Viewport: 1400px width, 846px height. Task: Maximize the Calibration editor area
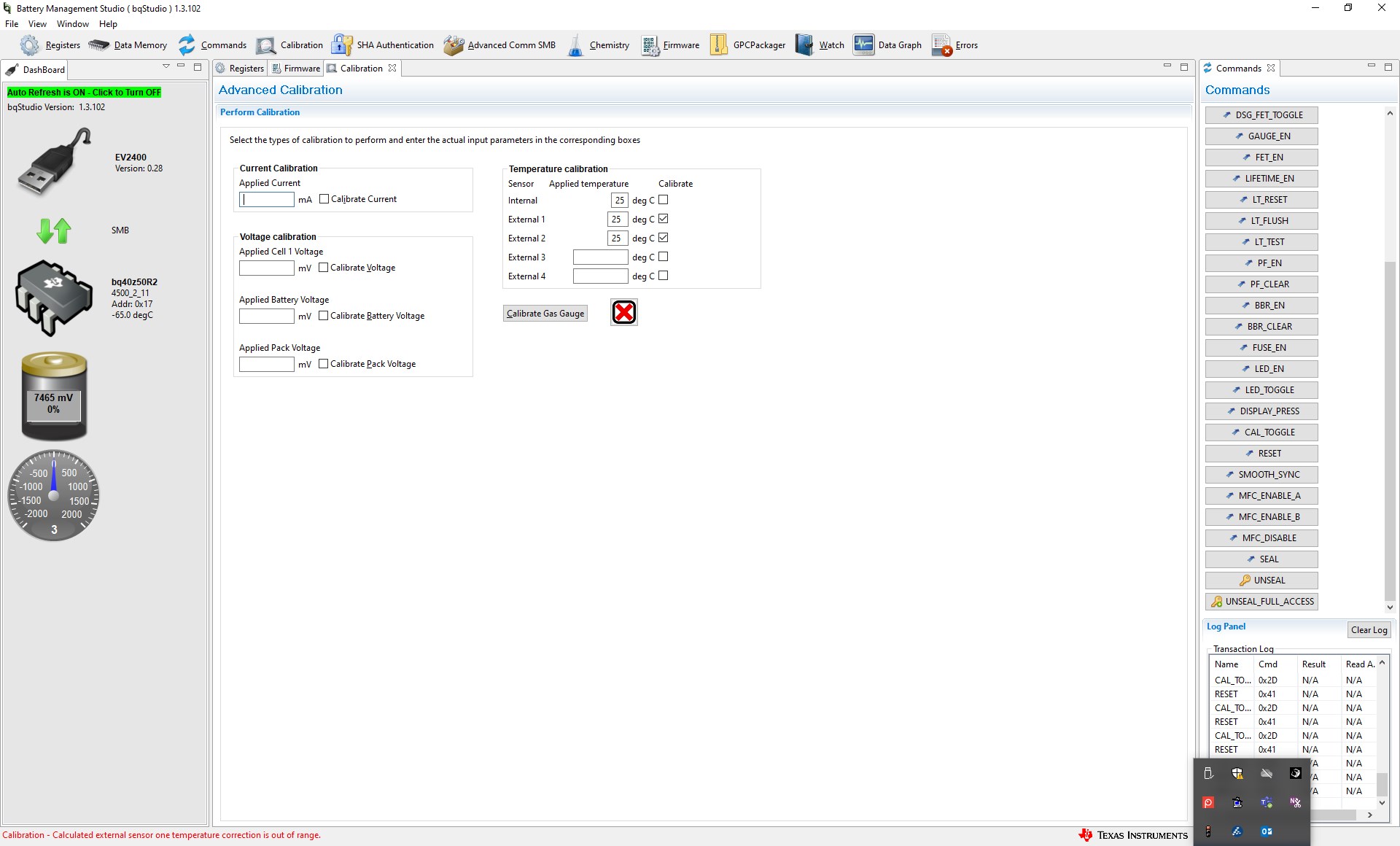[1184, 66]
